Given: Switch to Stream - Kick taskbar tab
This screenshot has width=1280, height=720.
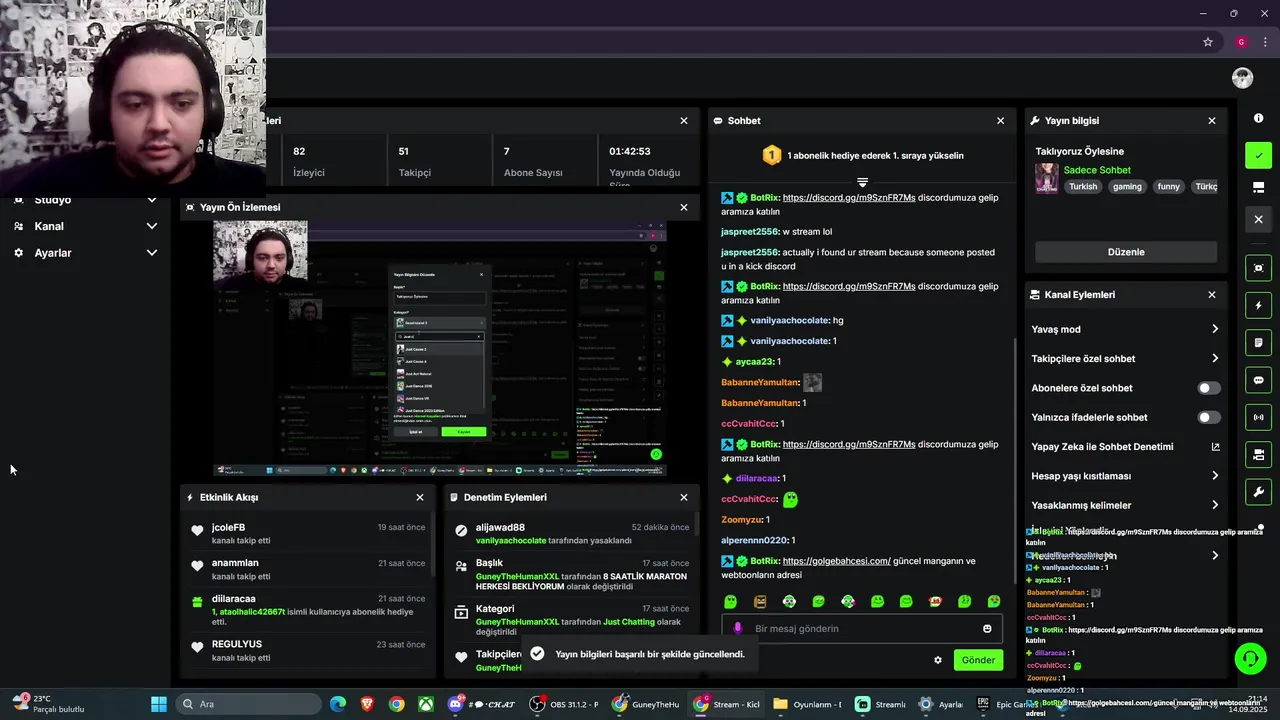Looking at the screenshot, I should coord(728,704).
